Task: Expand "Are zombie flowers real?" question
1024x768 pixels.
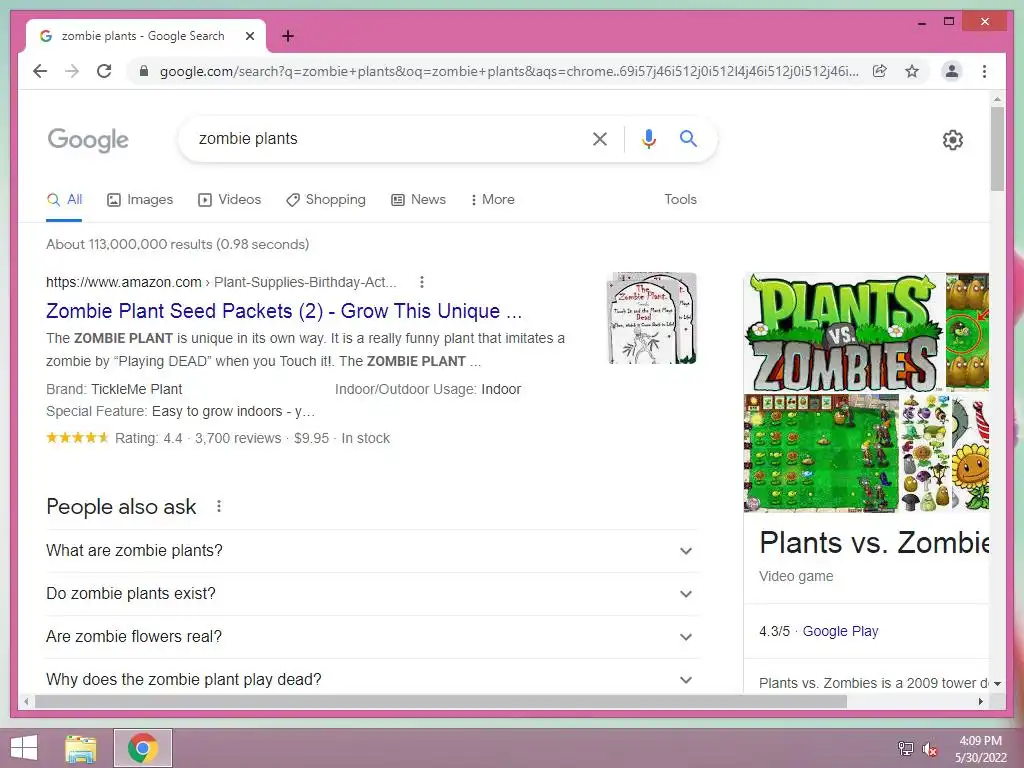Action: (372, 637)
